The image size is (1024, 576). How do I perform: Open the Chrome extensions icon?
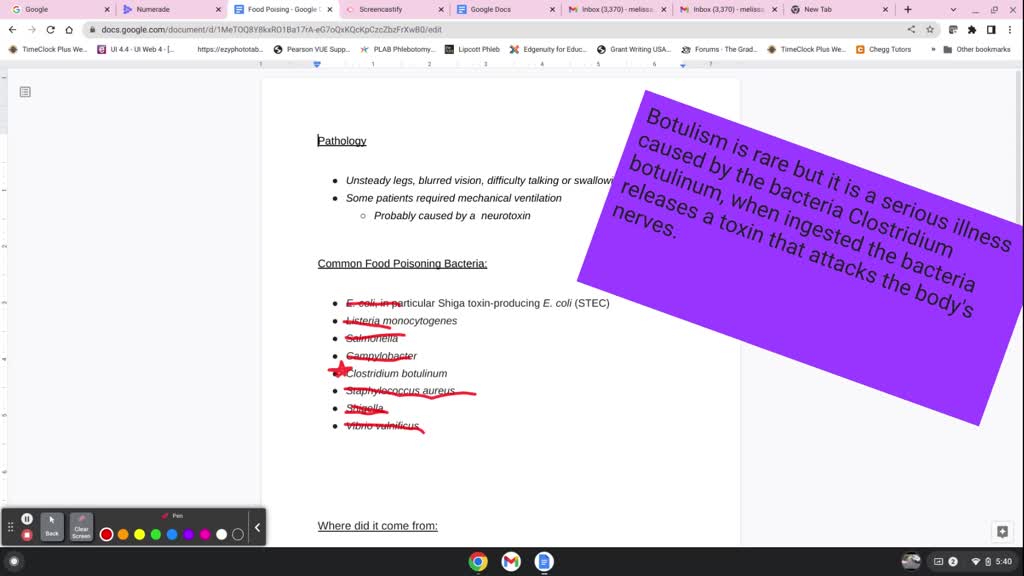(x=972, y=30)
